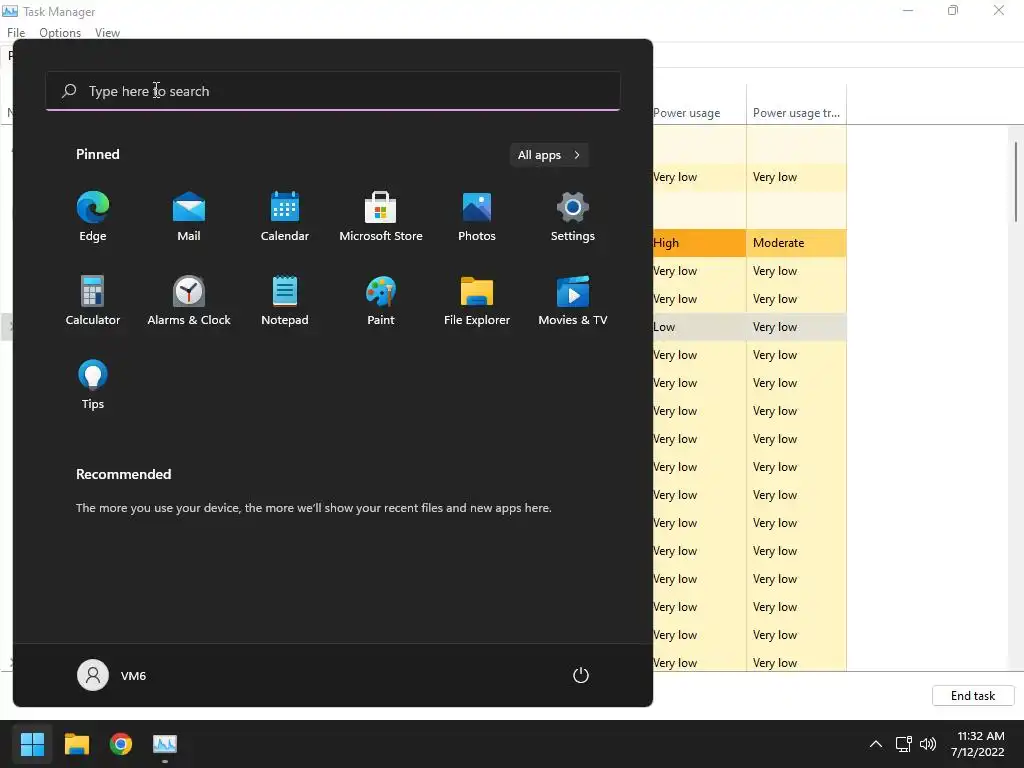Open the File menu in Task Manager
This screenshot has height=768, width=1024.
click(x=16, y=33)
